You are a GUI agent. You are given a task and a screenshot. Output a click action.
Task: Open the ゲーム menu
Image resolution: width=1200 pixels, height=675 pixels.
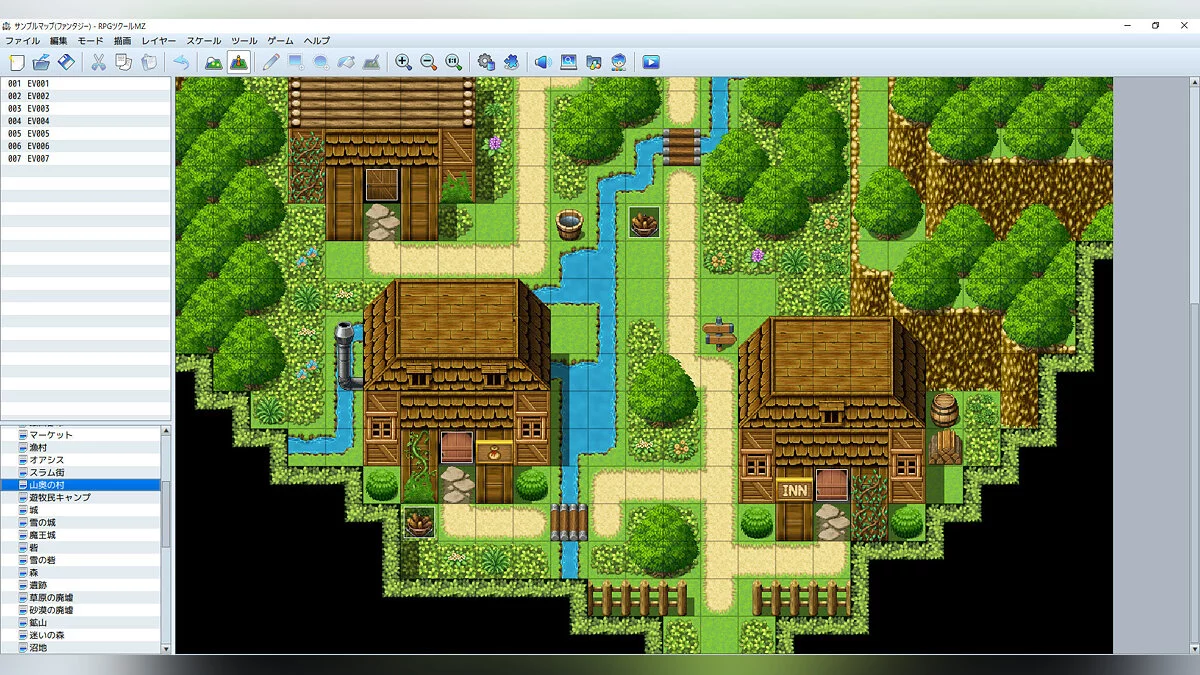click(281, 41)
